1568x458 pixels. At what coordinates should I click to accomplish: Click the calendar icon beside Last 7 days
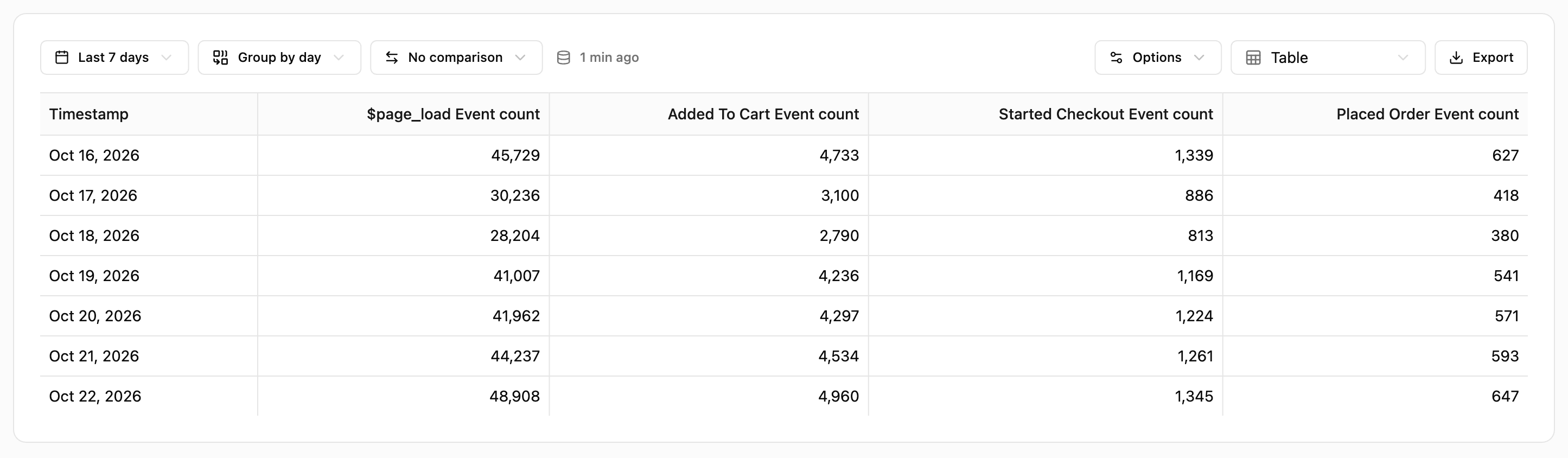click(x=61, y=58)
